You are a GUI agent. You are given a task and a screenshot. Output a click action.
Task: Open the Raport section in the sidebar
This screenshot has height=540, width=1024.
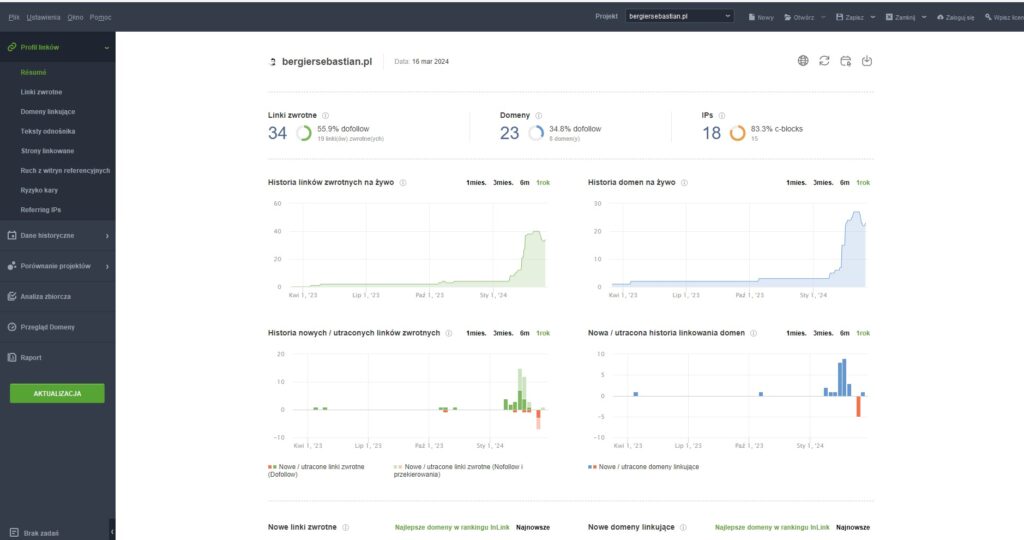pos(31,357)
